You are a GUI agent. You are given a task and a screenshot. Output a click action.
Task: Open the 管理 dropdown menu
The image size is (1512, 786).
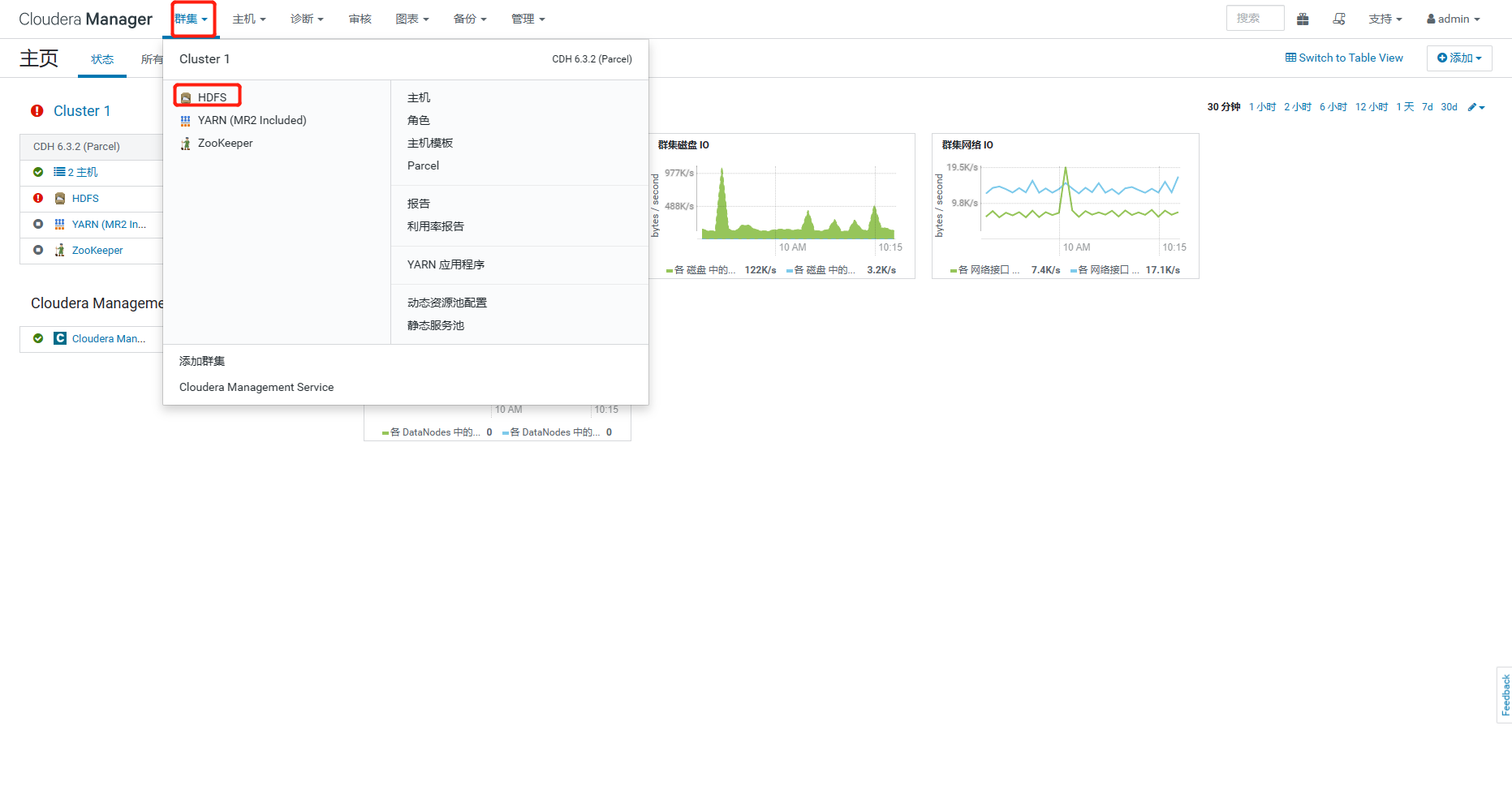point(528,19)
